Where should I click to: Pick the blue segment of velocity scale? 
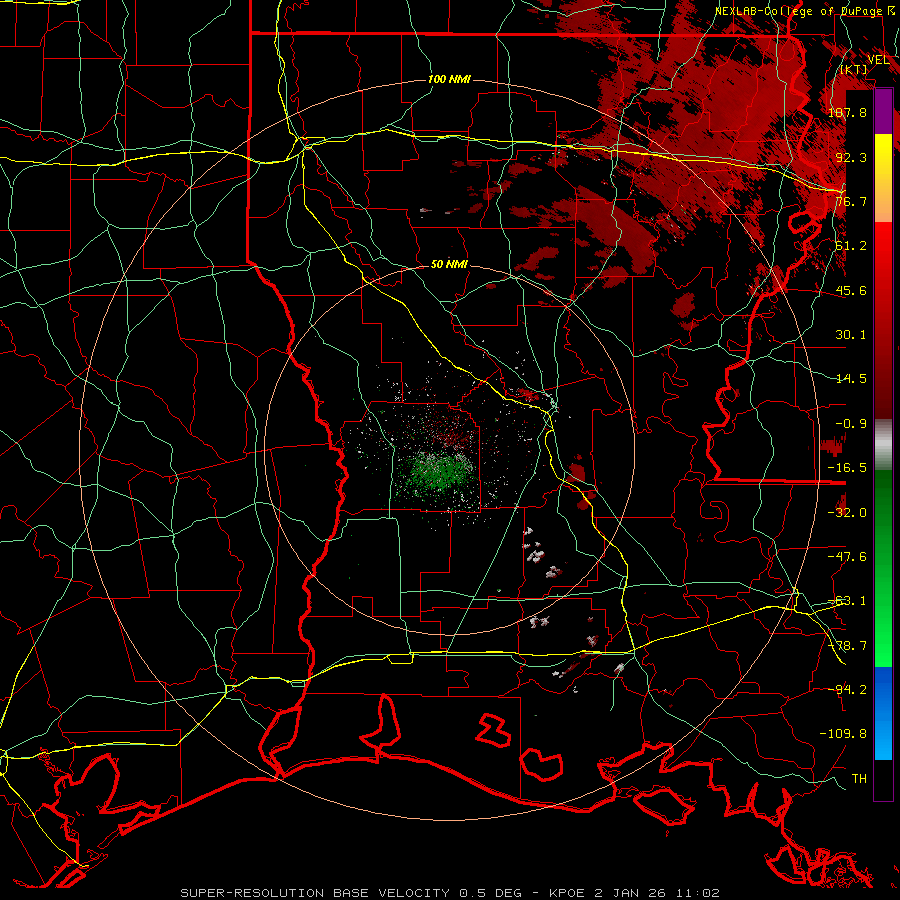(x=883, y=713)
